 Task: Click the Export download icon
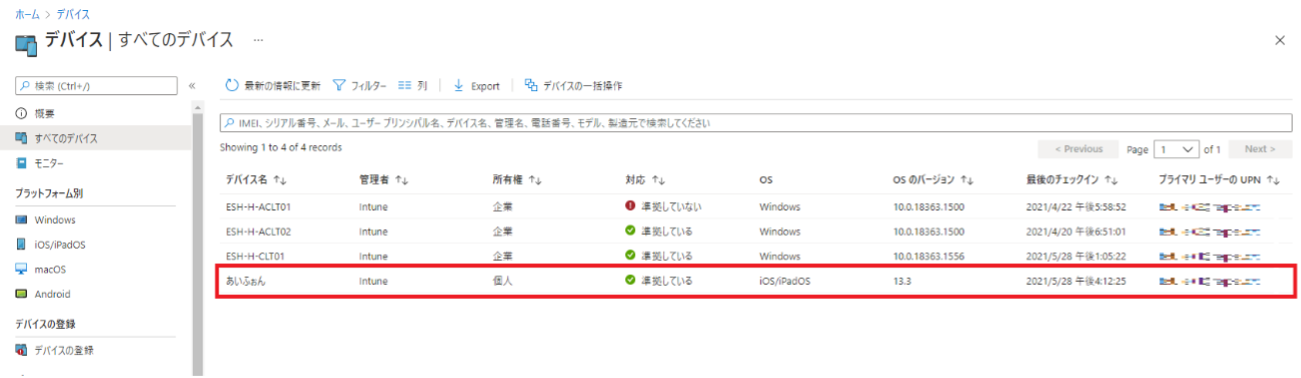click(x=459, y=86)
